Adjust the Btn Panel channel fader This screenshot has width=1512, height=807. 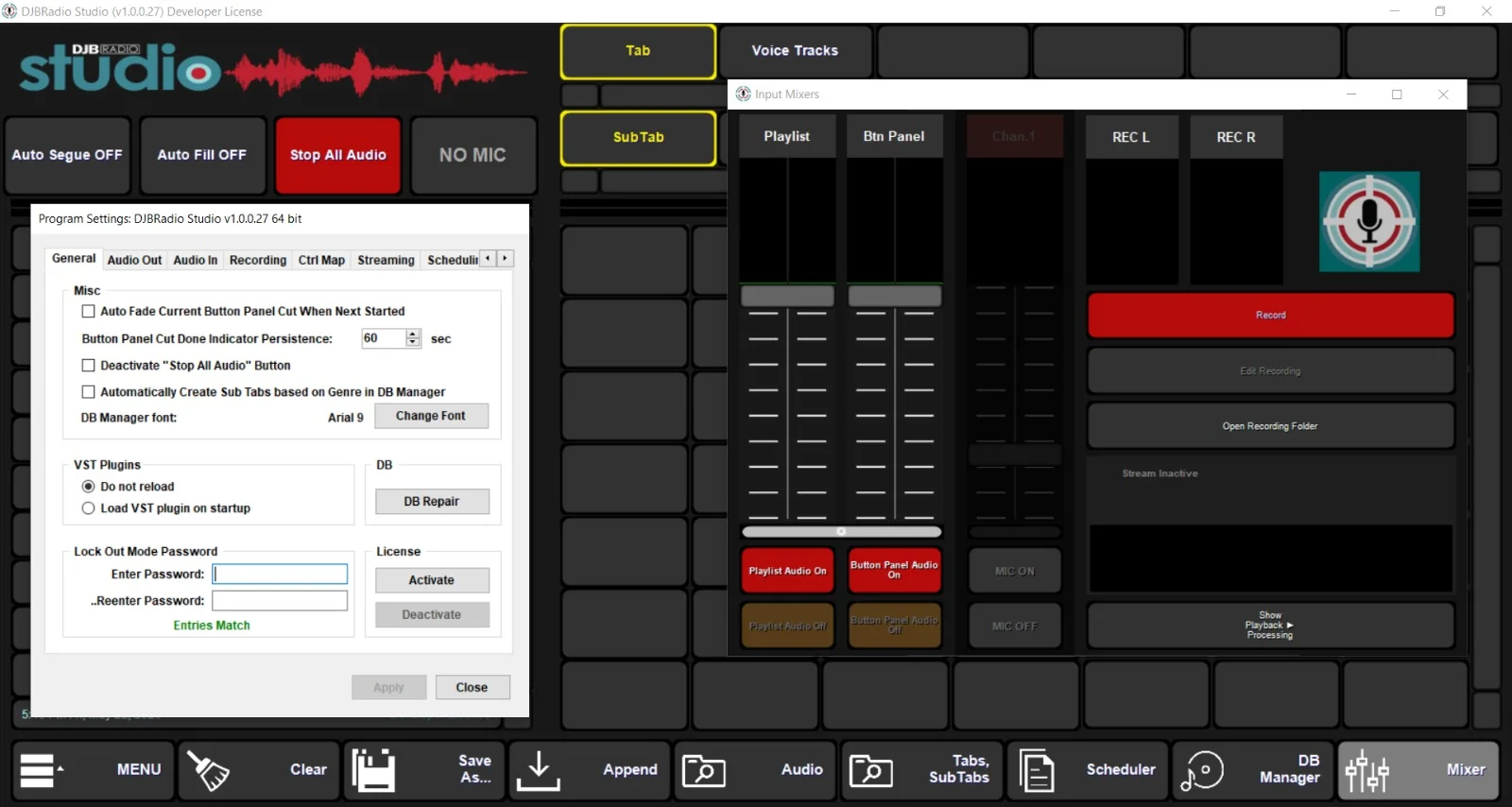(894, 296)
